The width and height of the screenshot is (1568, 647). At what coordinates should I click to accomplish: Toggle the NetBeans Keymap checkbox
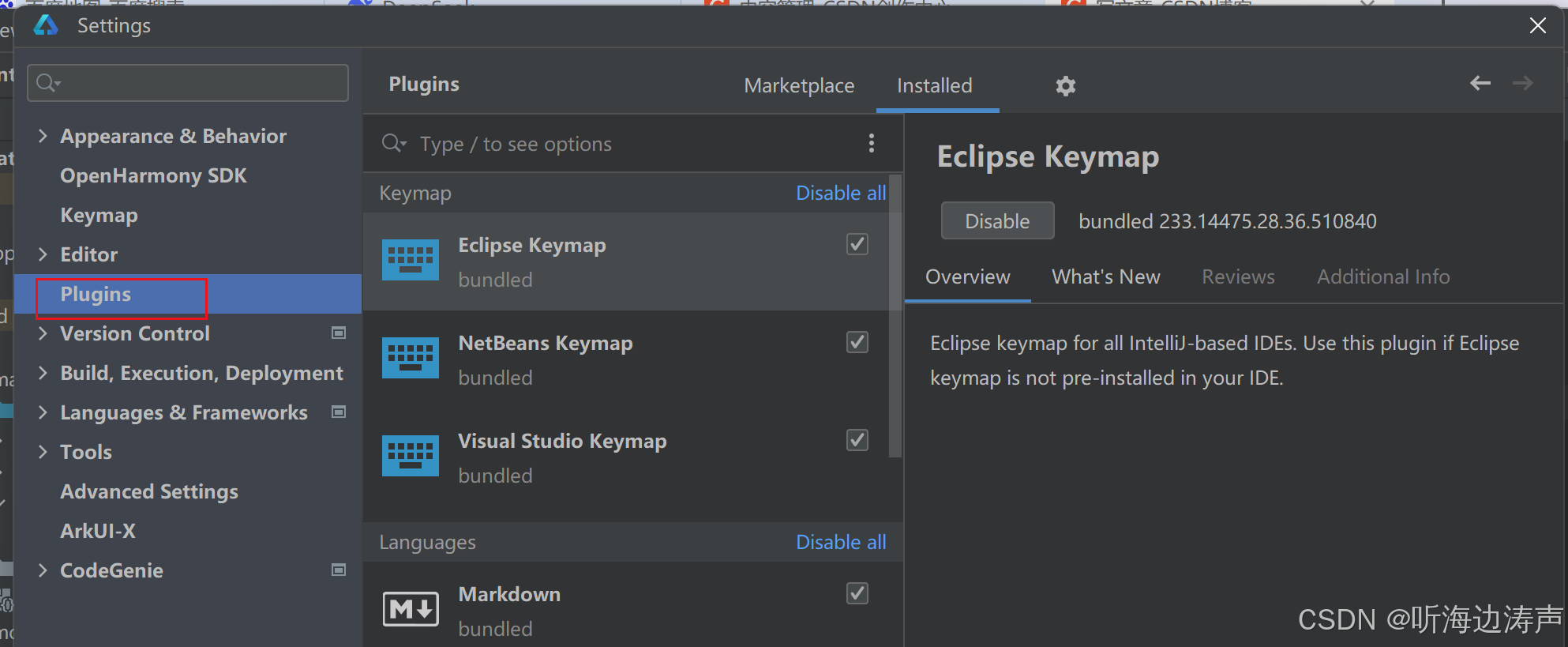857,343
